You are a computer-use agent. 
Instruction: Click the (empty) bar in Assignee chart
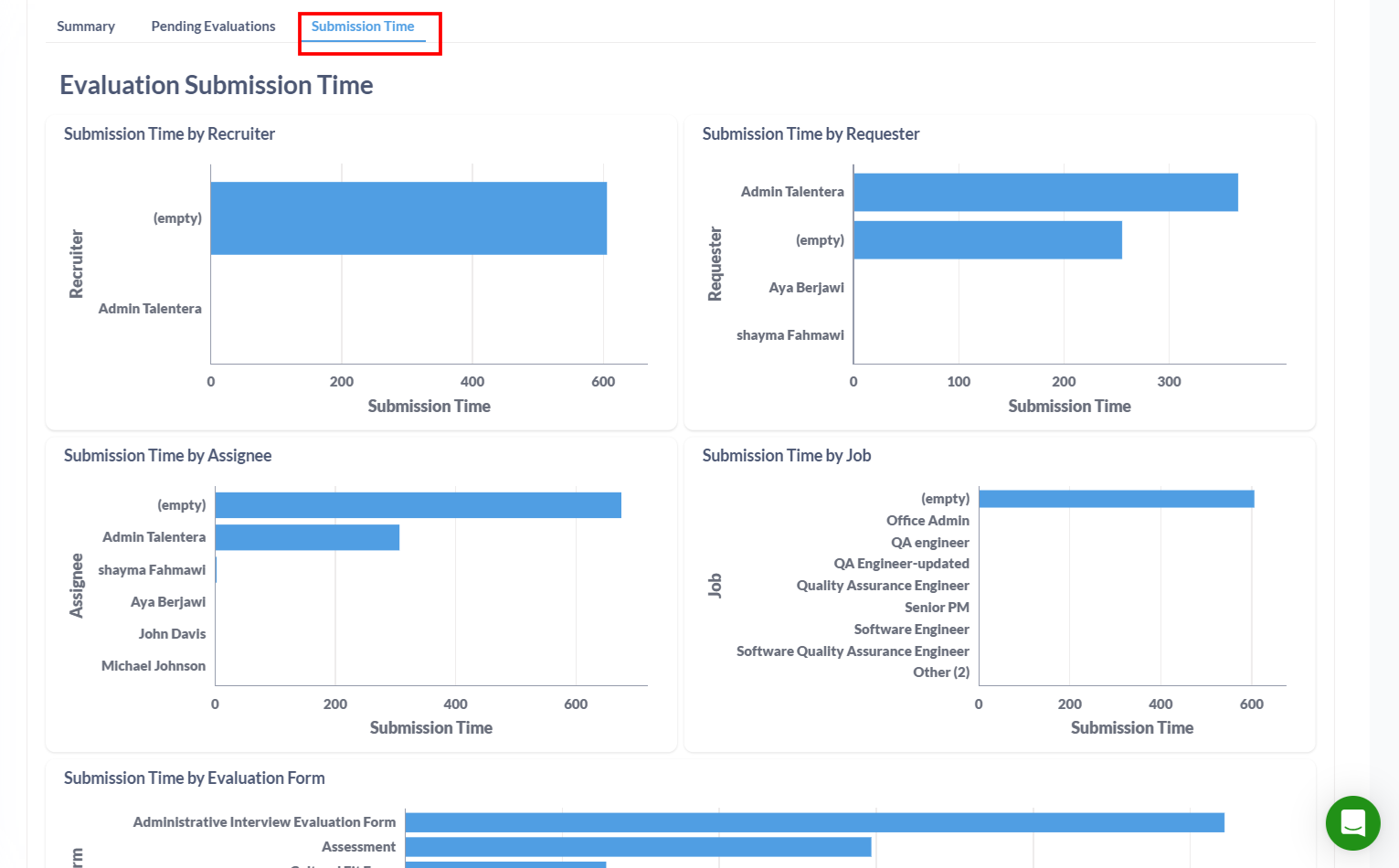coord(418,505)
